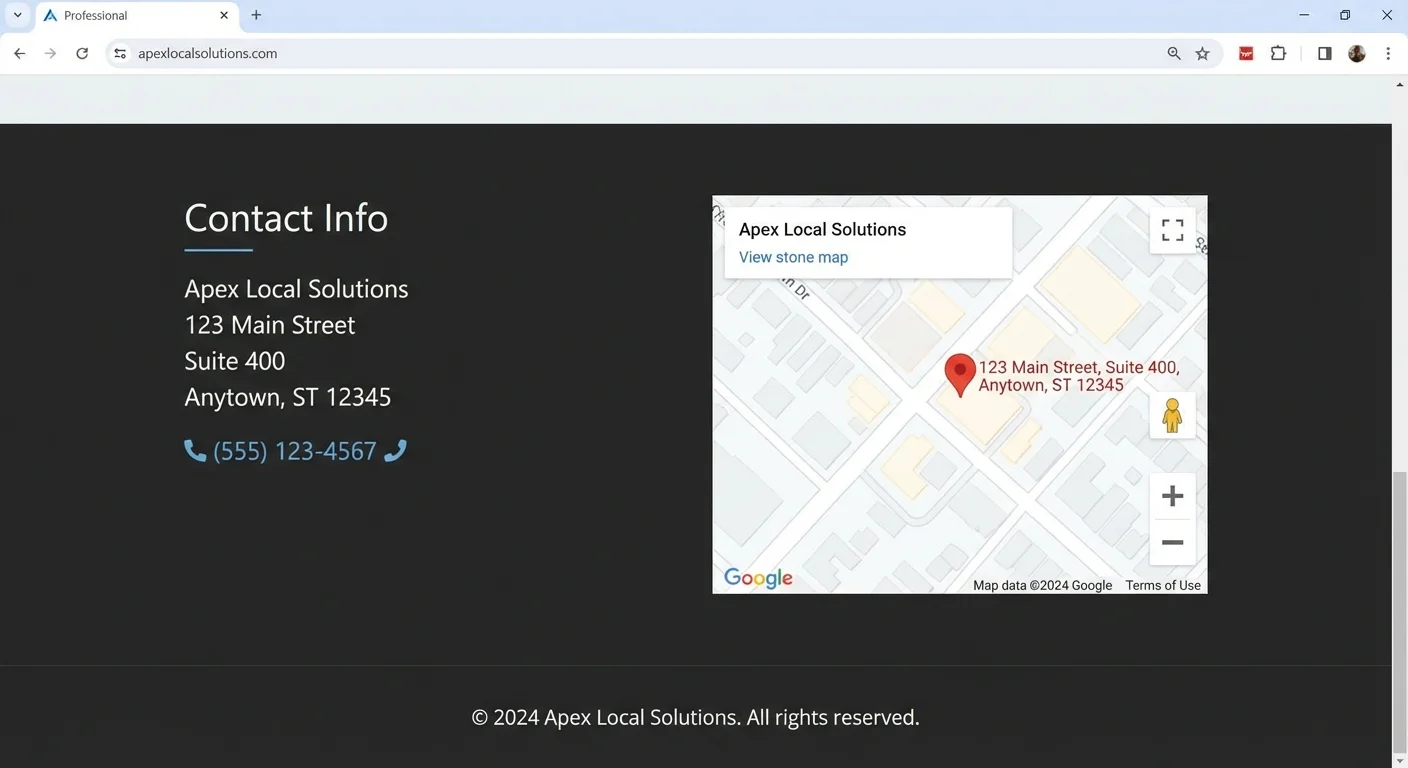Click the Map data ©2024 Google text
1408x768 pixels.
[1043, 586]
